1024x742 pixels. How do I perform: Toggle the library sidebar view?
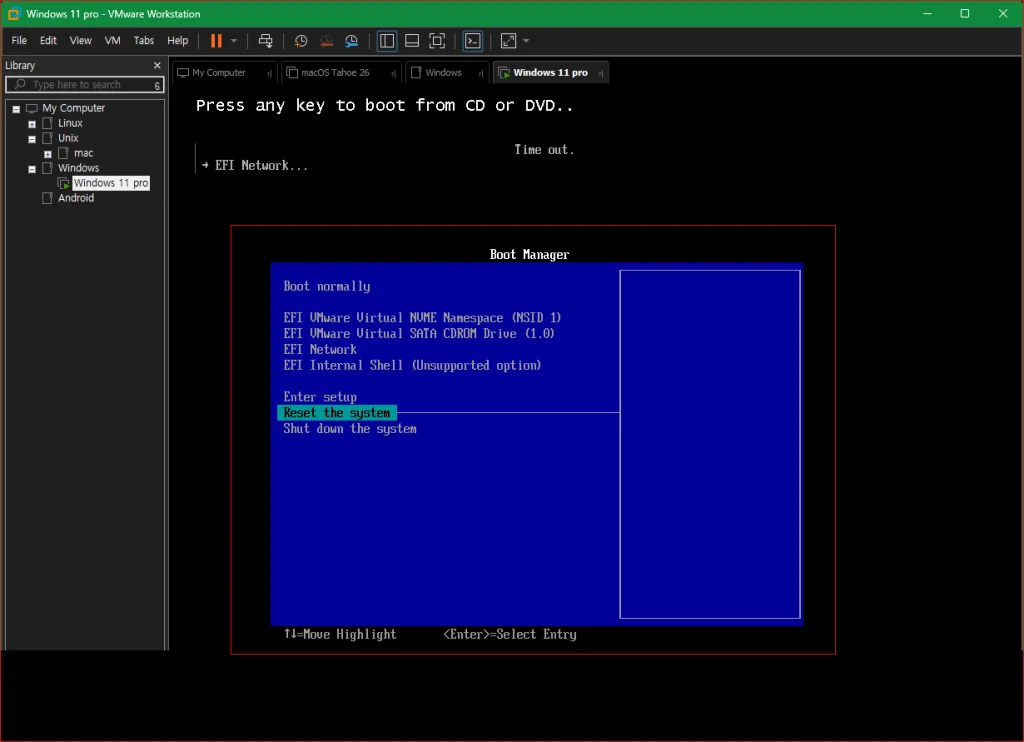pyautogui.click(x=387, y=40)
